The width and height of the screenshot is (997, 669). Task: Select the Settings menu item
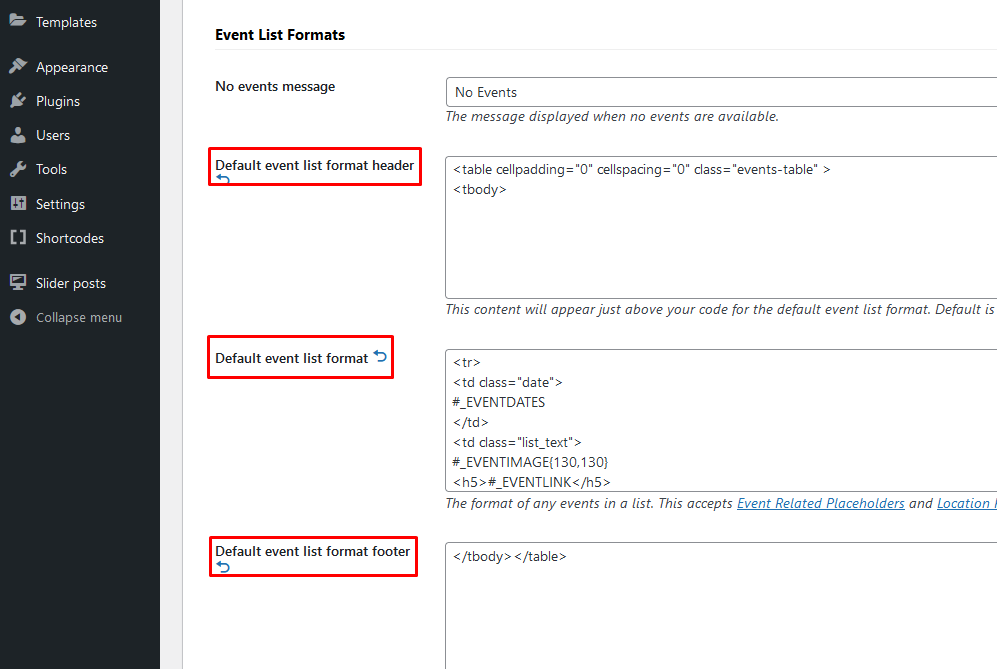[x=62, y=203]
